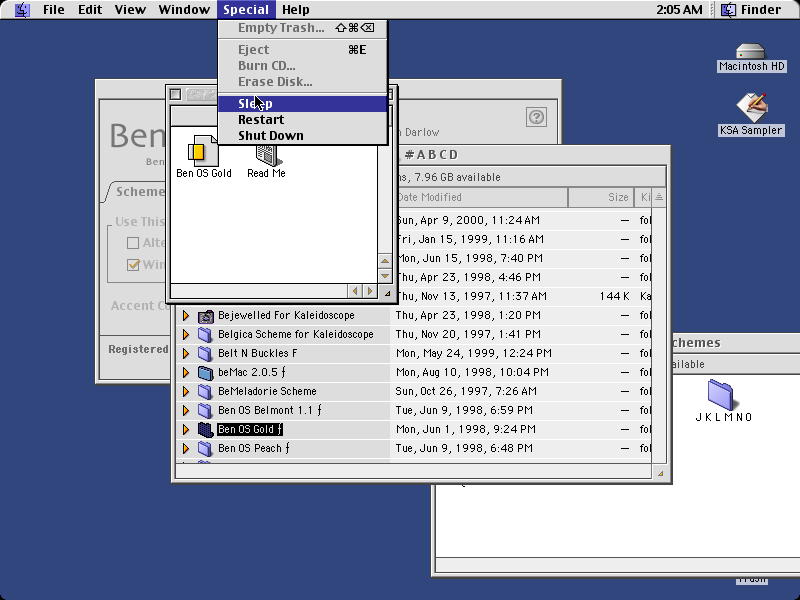Expand the Ben OS Belmont 1.1 folder
The image size is (800, 600).
point(186,411)
